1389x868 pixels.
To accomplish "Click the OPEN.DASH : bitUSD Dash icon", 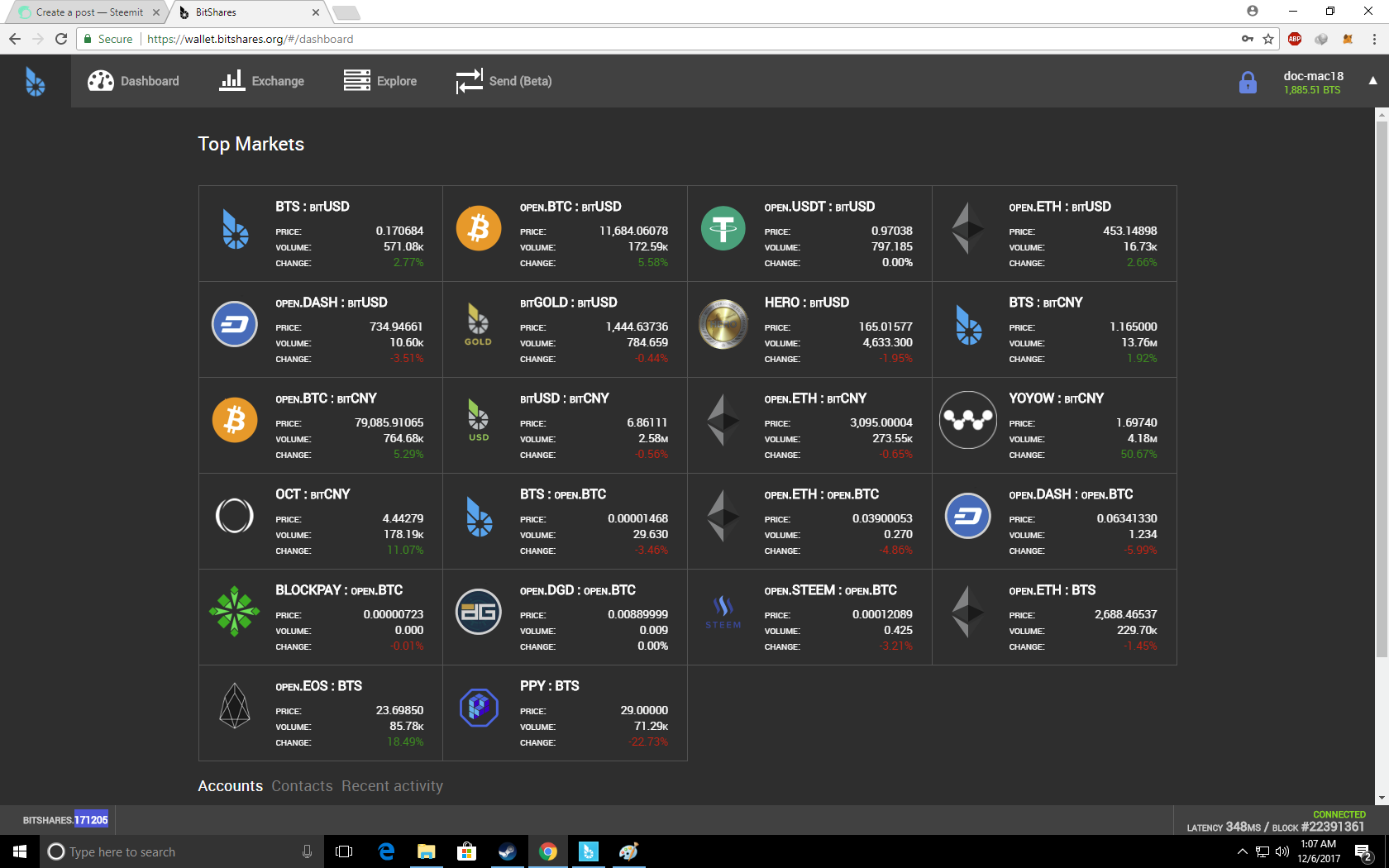I will pyautogui.click(x=235, y=324).
